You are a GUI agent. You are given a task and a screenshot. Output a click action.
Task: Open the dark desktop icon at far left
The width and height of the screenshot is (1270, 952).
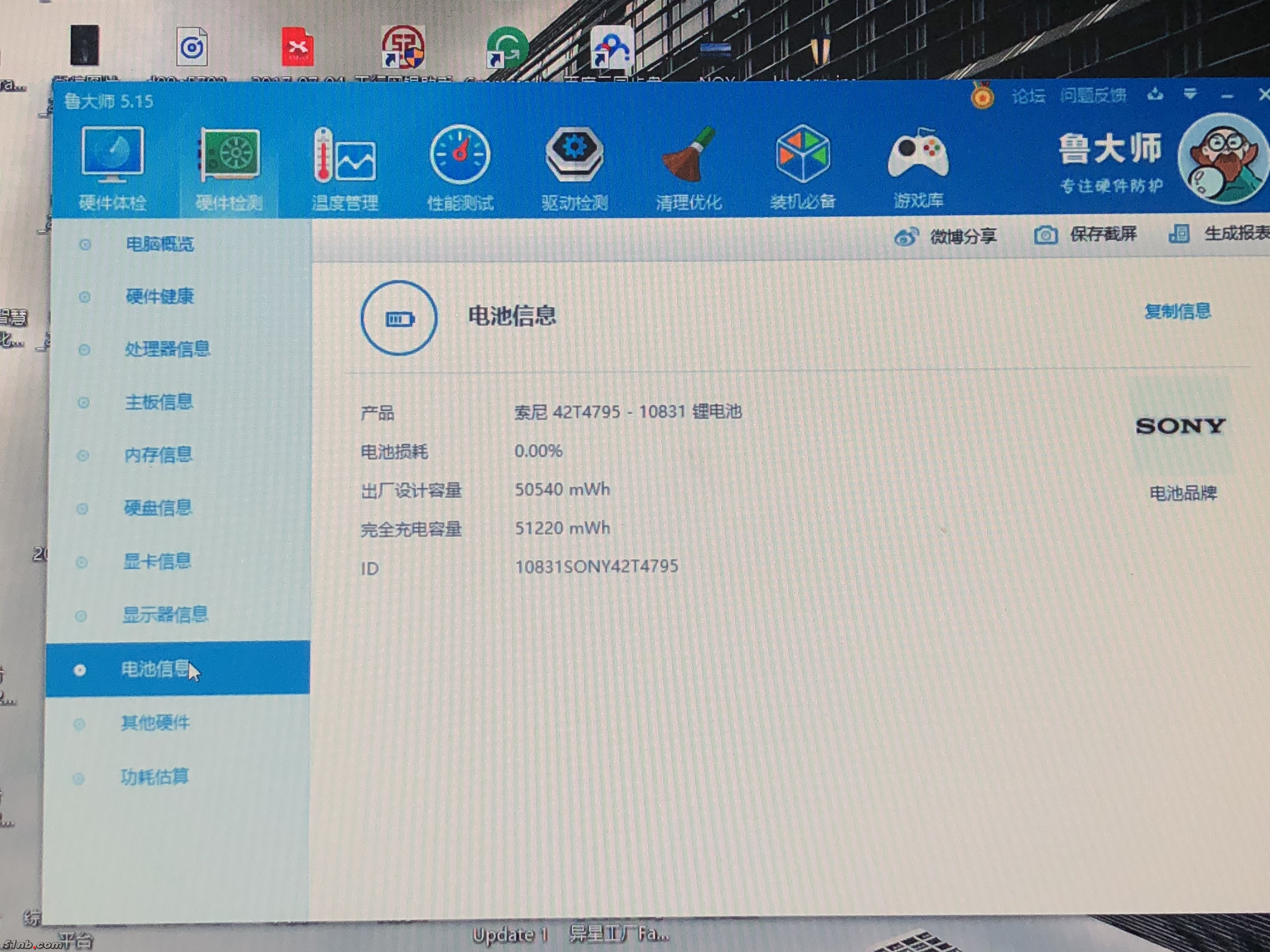[85, 45]
